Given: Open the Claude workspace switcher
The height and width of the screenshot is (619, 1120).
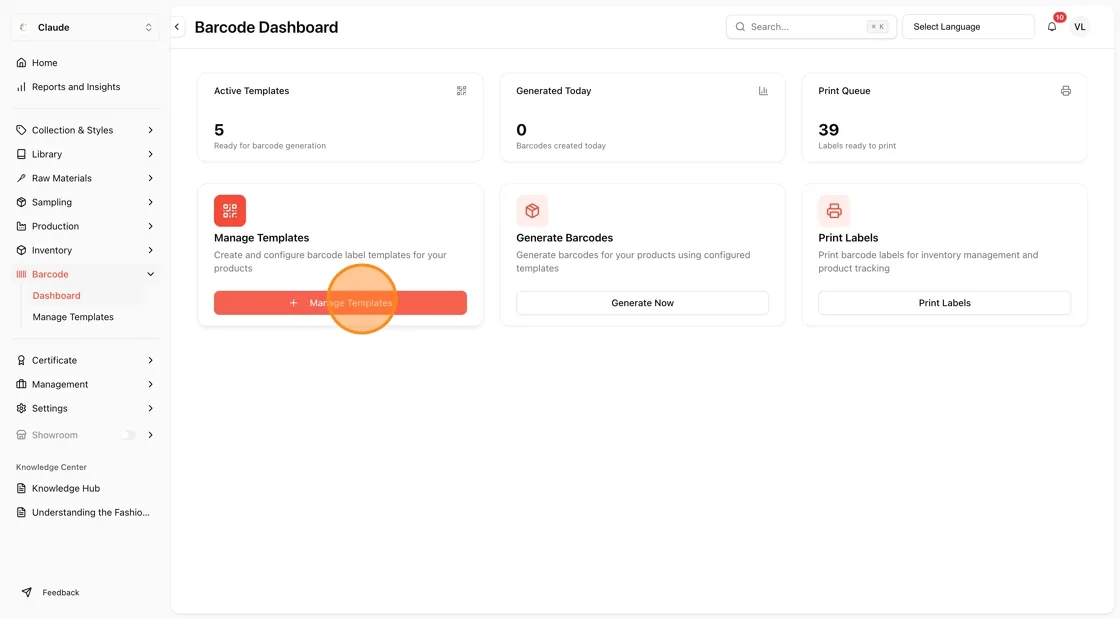Looking at the screenshot, I should click(85, 27).
